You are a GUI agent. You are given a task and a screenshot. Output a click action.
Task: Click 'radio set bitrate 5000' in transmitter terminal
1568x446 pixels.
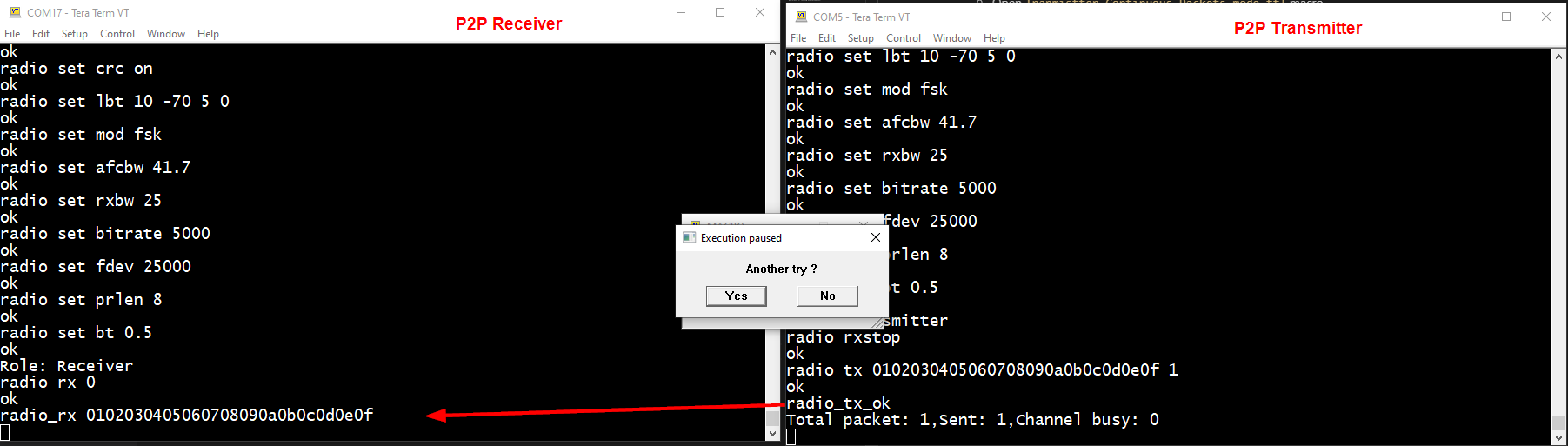[891, 189]
